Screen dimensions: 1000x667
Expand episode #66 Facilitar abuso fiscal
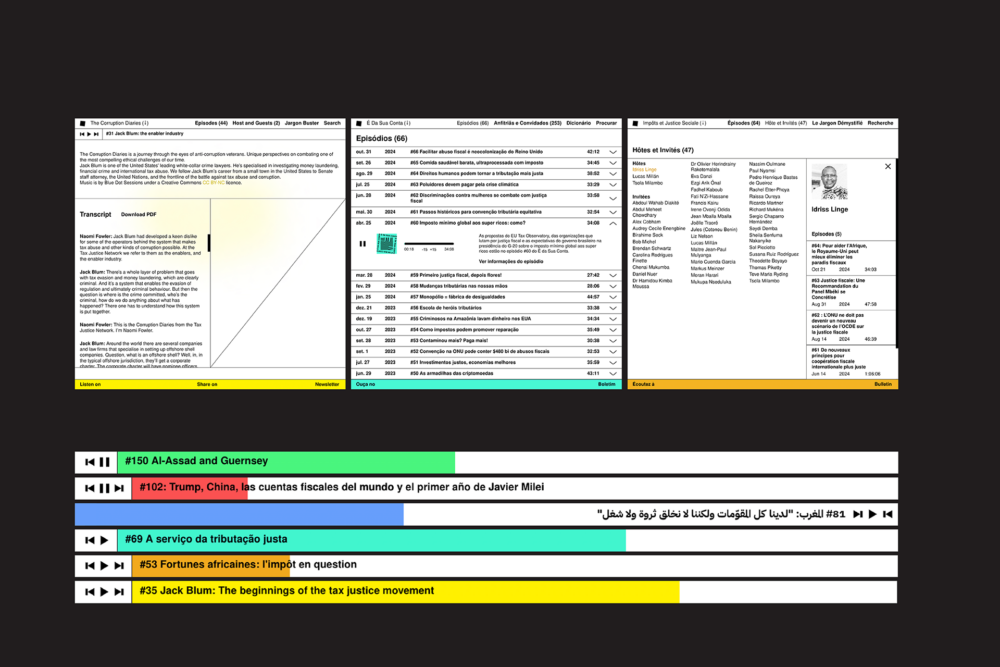[x=613, y=151]
